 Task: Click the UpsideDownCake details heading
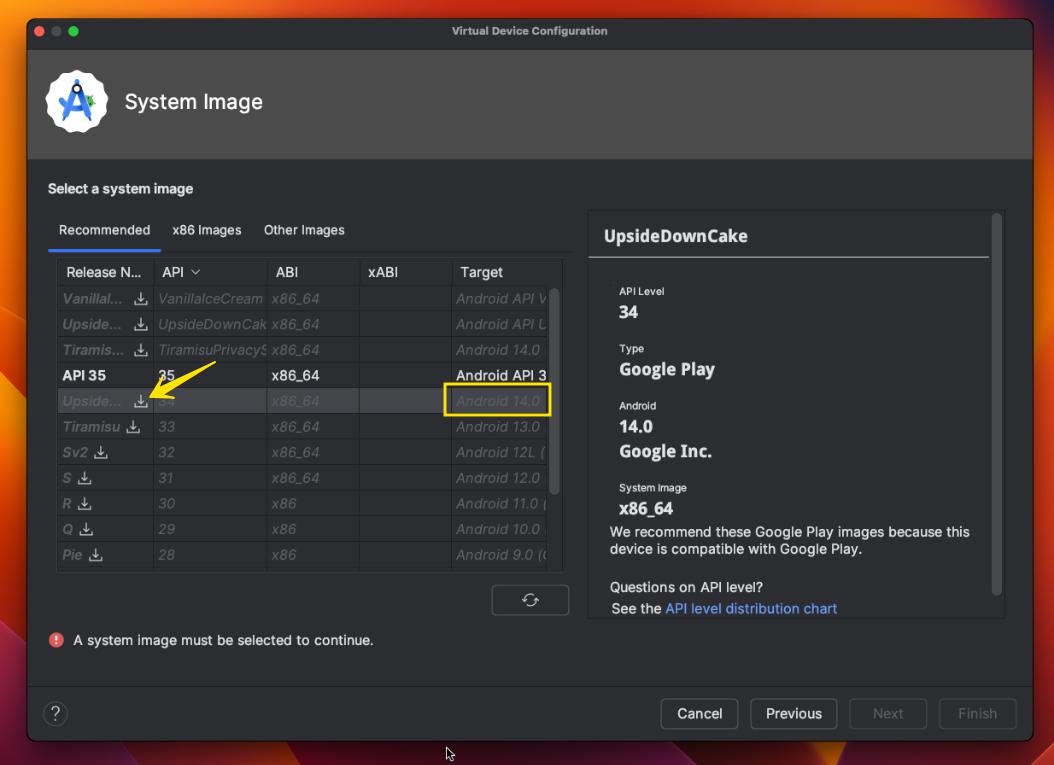(676, 236)
